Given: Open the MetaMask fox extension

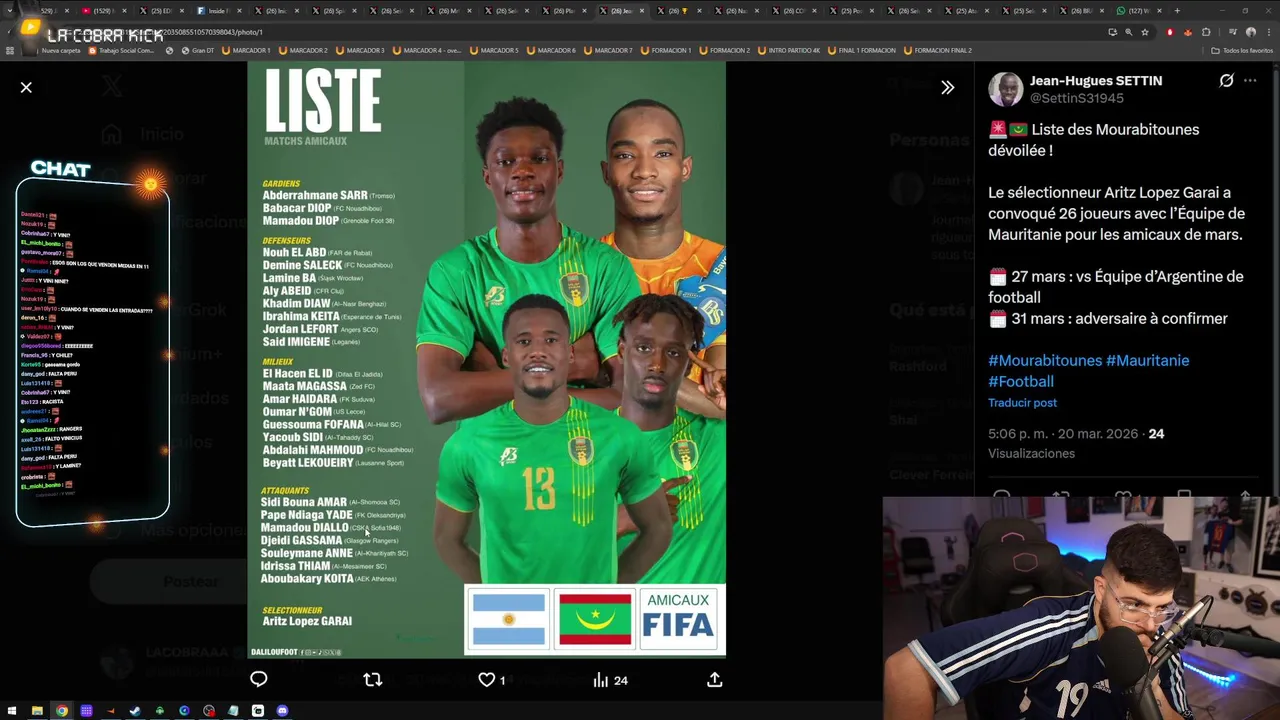Looking at the screenshot, I should (1188, 32).
